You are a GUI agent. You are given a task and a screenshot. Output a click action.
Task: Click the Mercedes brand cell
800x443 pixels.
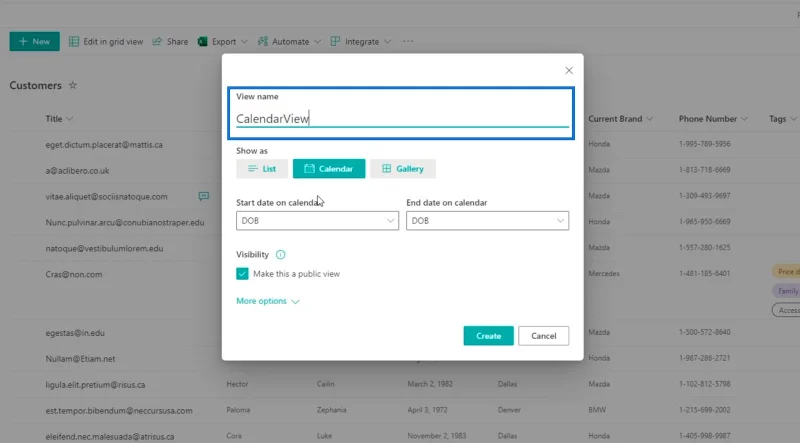pyautogui.click(x=604, y=274)
